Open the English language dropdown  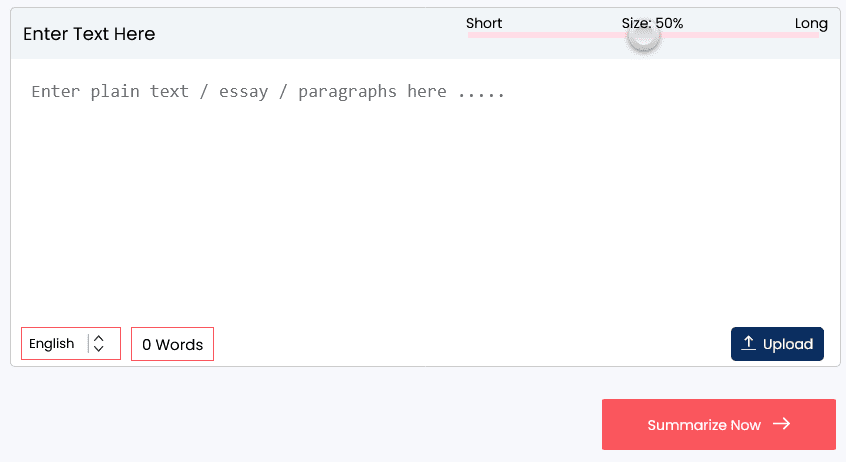pos(71,344)
